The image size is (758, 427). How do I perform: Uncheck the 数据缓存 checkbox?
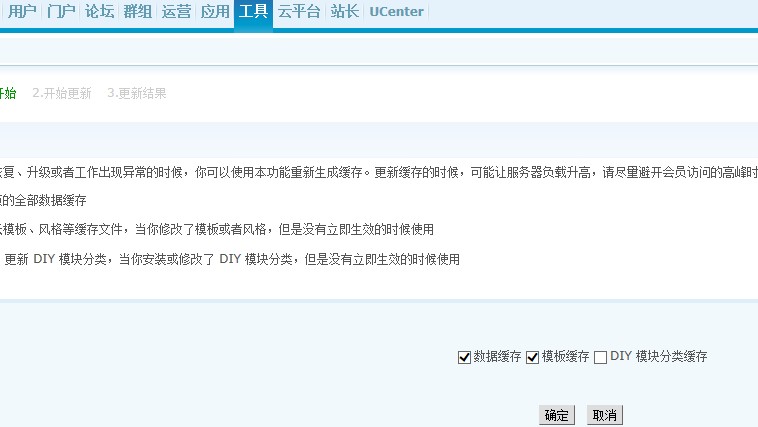464,357
